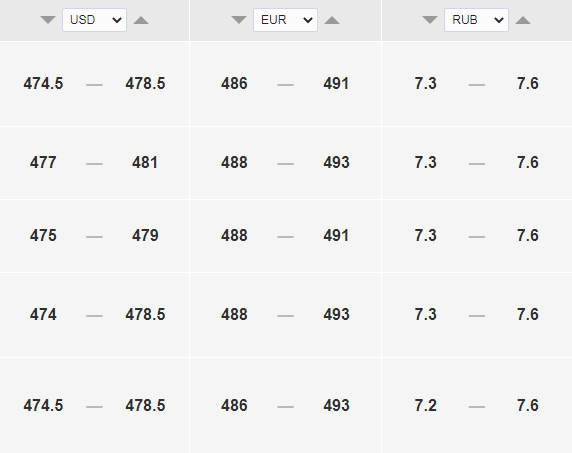Open the USD currency dropdown
This screenshot has width=572, height=453.
(x=94, y=20)
